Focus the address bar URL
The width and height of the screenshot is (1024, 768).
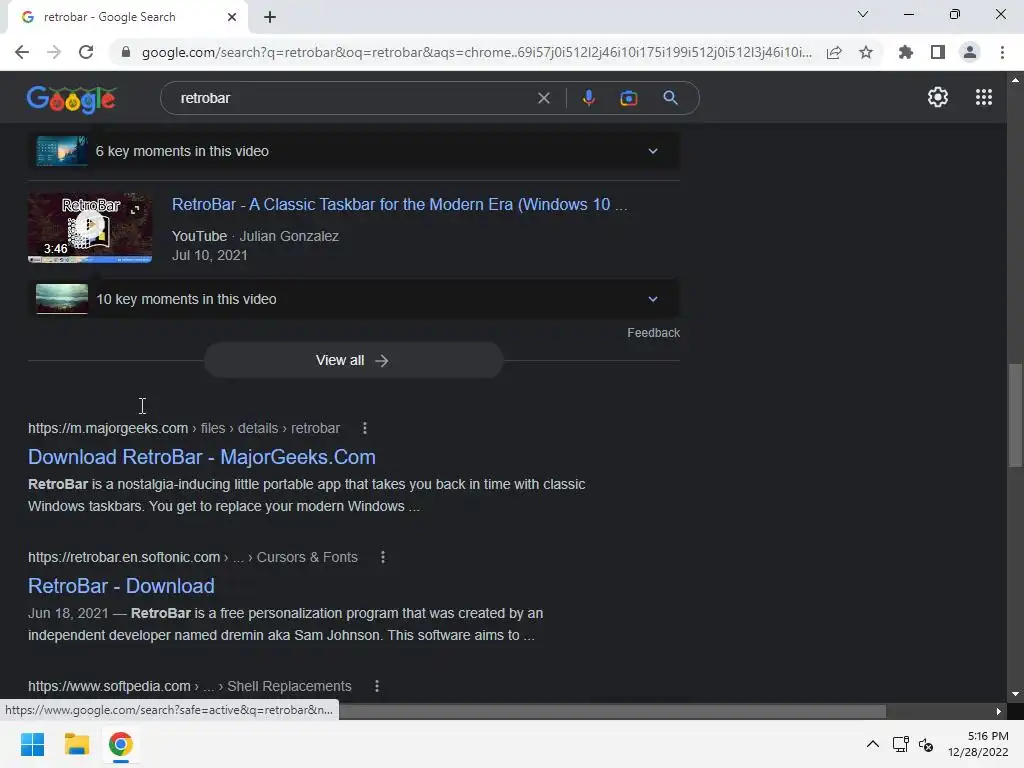point(477,52)
